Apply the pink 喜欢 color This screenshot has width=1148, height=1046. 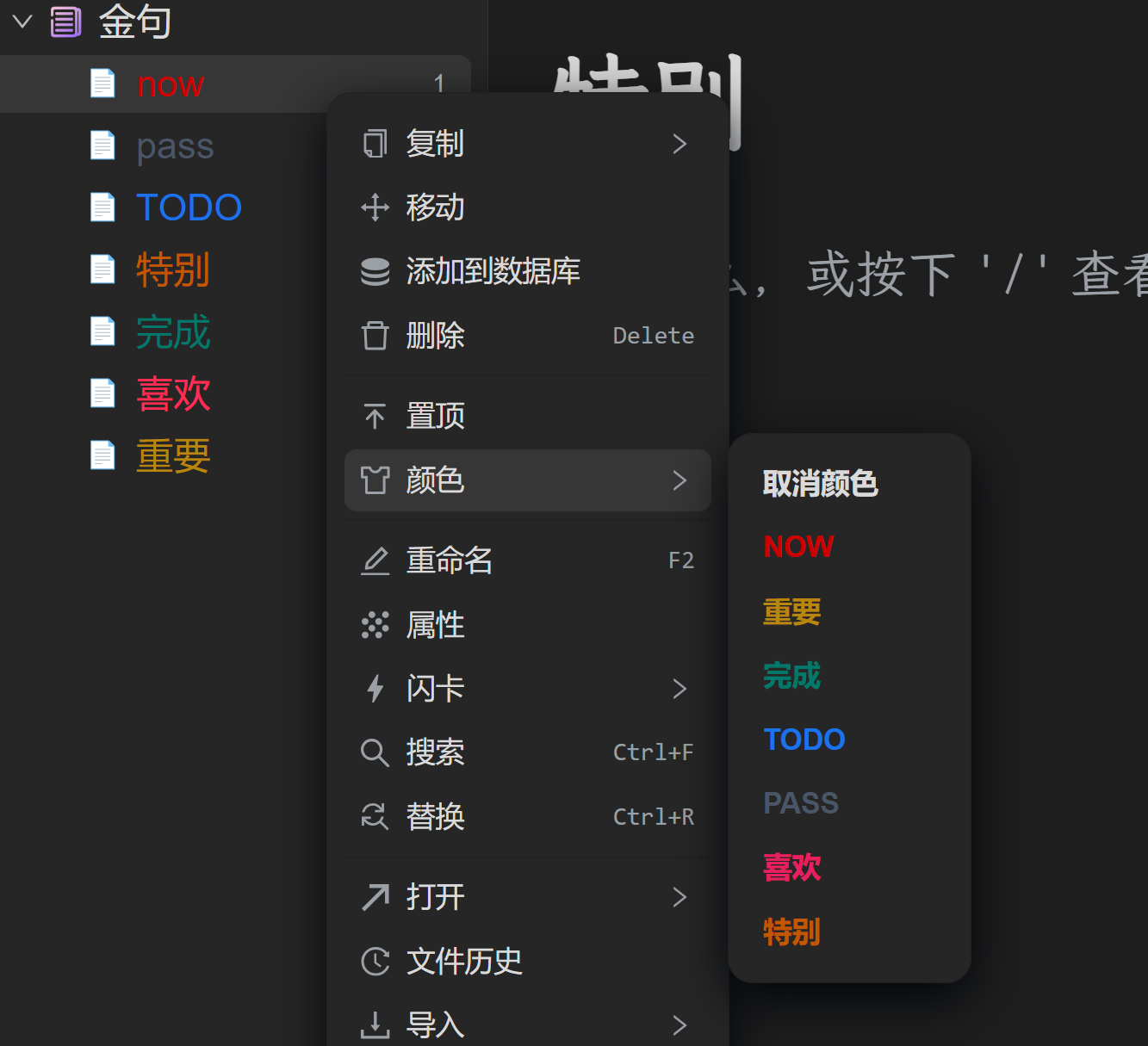tap(791, 867)
